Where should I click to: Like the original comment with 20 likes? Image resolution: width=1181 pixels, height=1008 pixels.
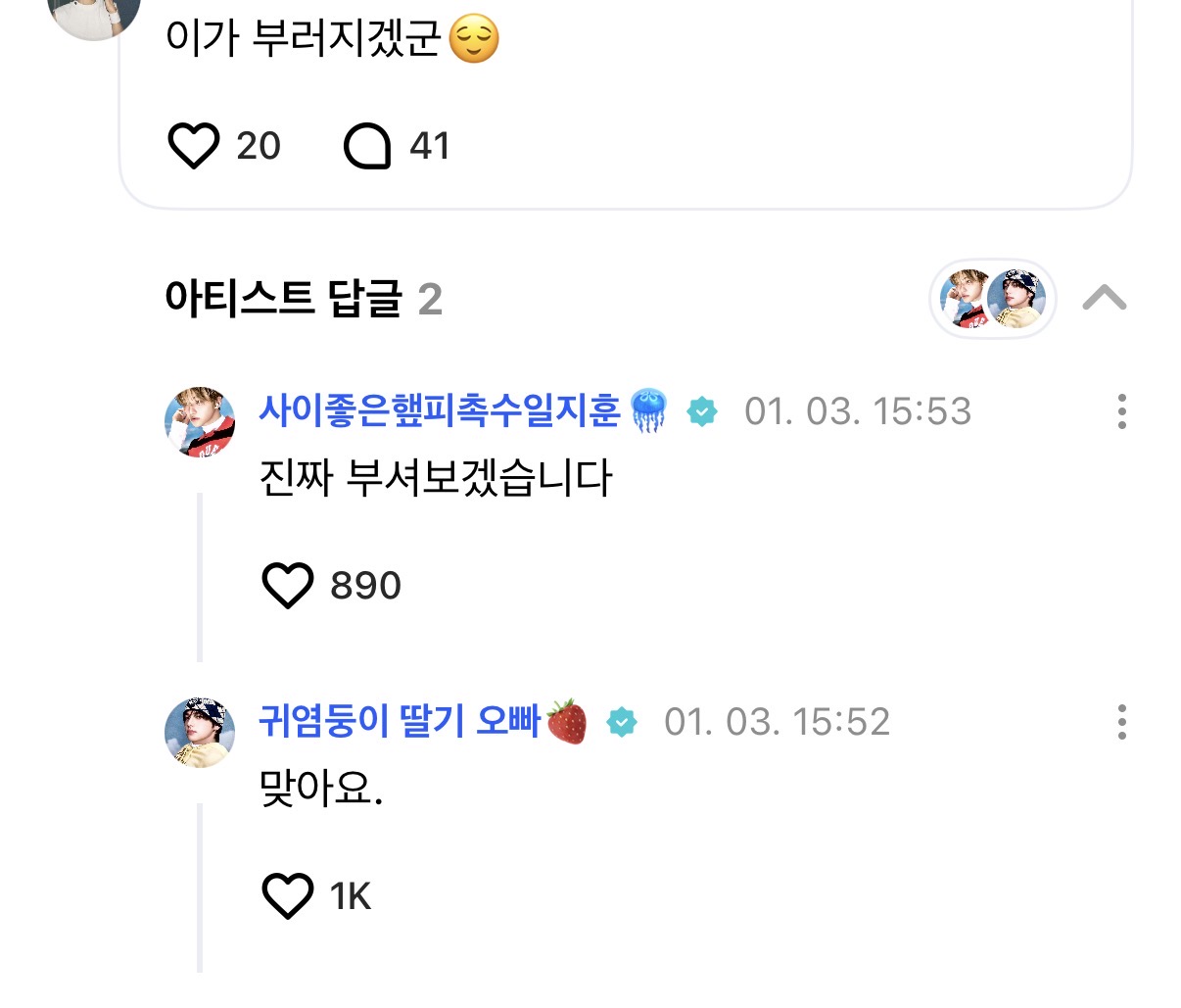194,146
